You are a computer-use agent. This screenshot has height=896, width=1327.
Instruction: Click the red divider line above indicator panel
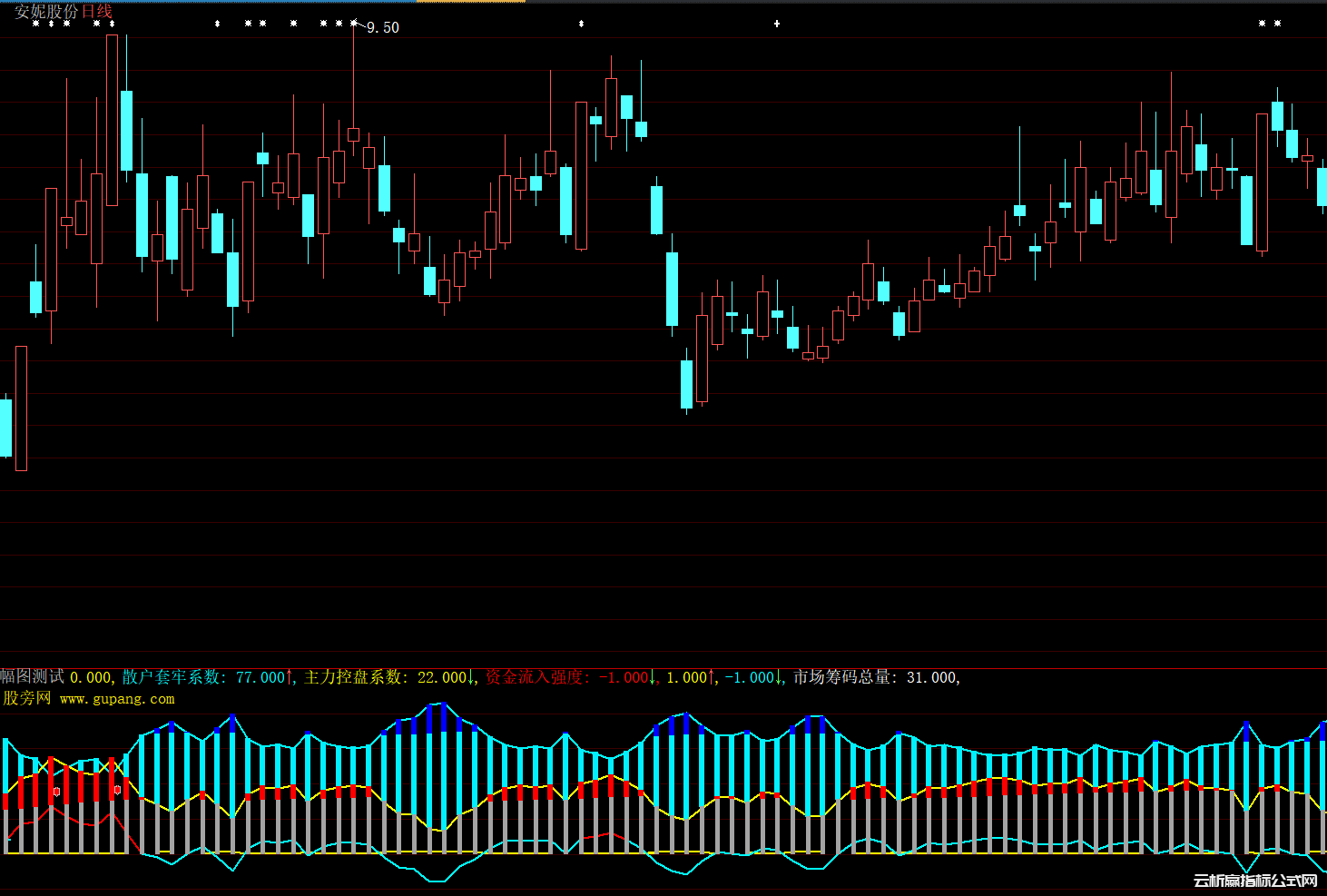point(663,668)
